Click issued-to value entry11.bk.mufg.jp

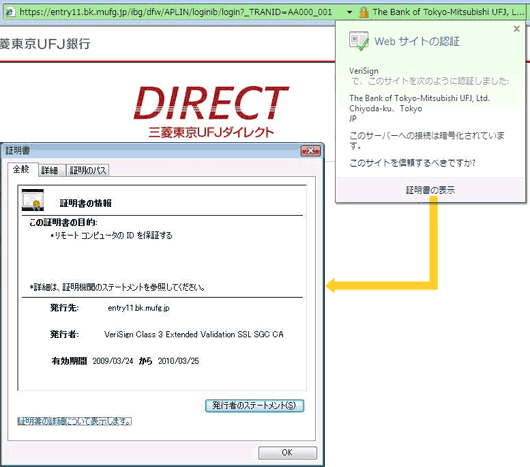tap(139, 308)
